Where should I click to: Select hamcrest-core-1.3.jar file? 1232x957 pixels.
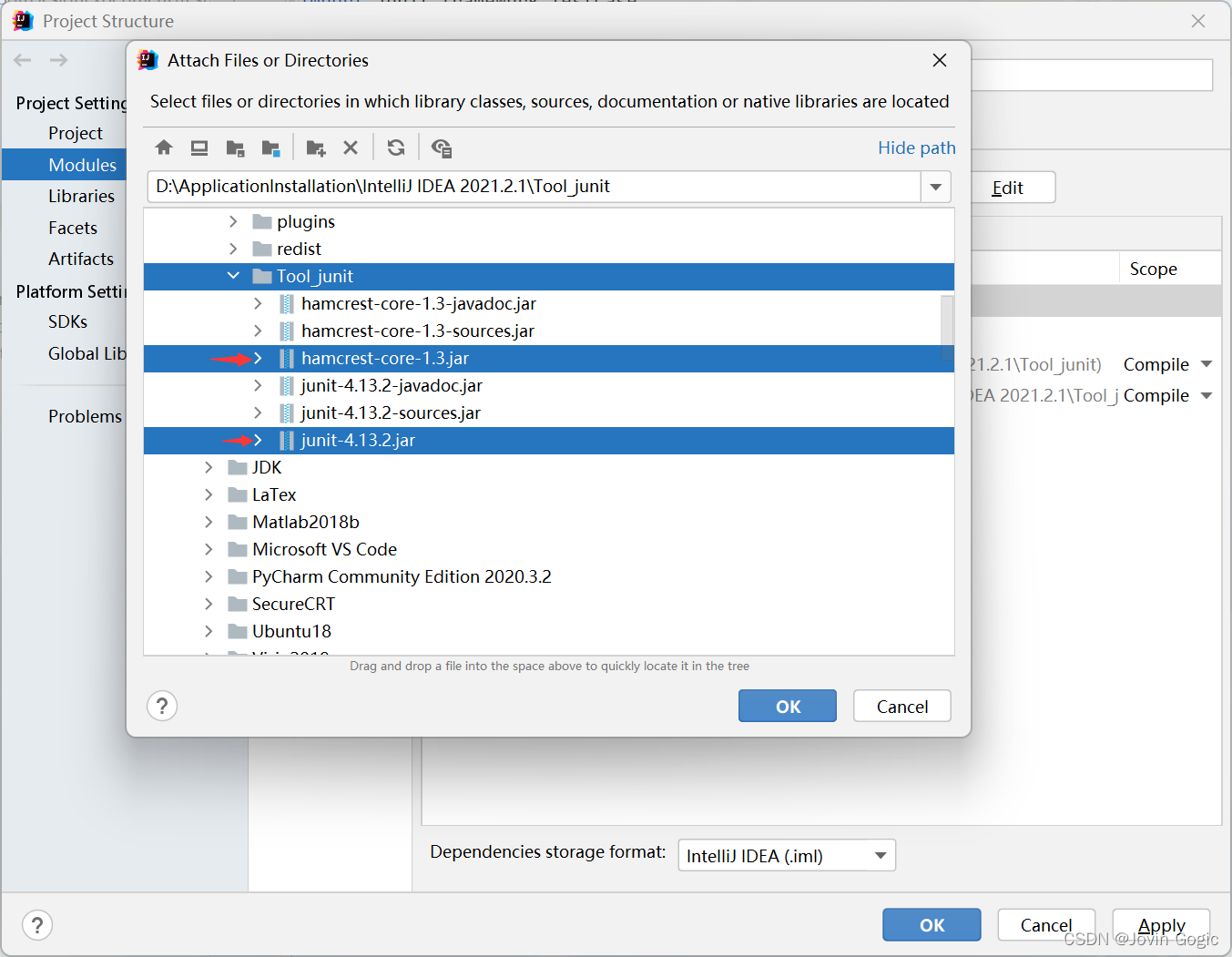pos(549,358)
